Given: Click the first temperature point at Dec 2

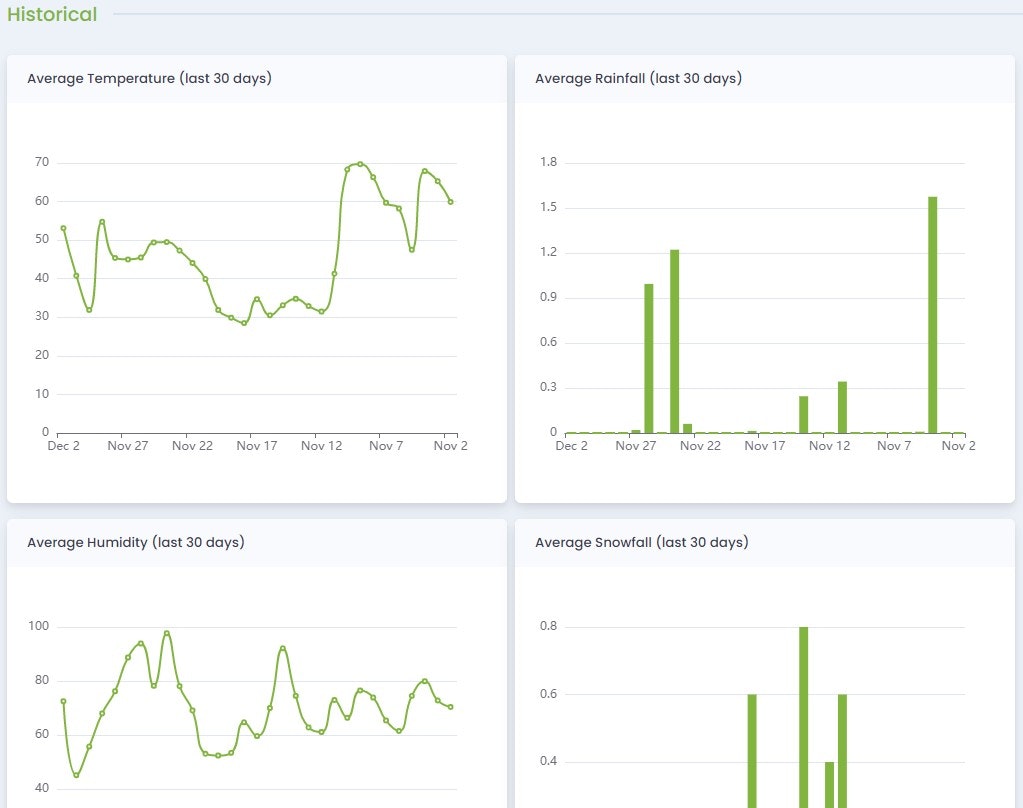Looking at the screenshot, I should pos(63,228).
